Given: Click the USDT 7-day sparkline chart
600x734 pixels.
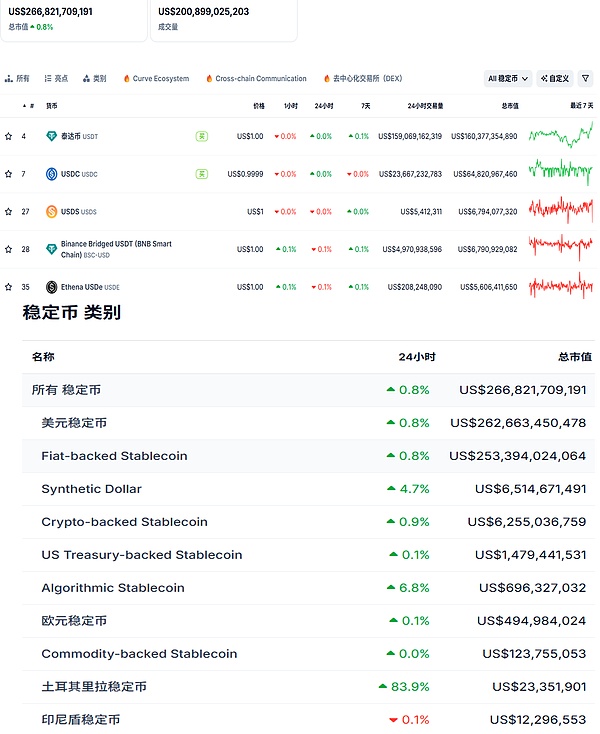Looking at the screenshot, I should [560, 136].
